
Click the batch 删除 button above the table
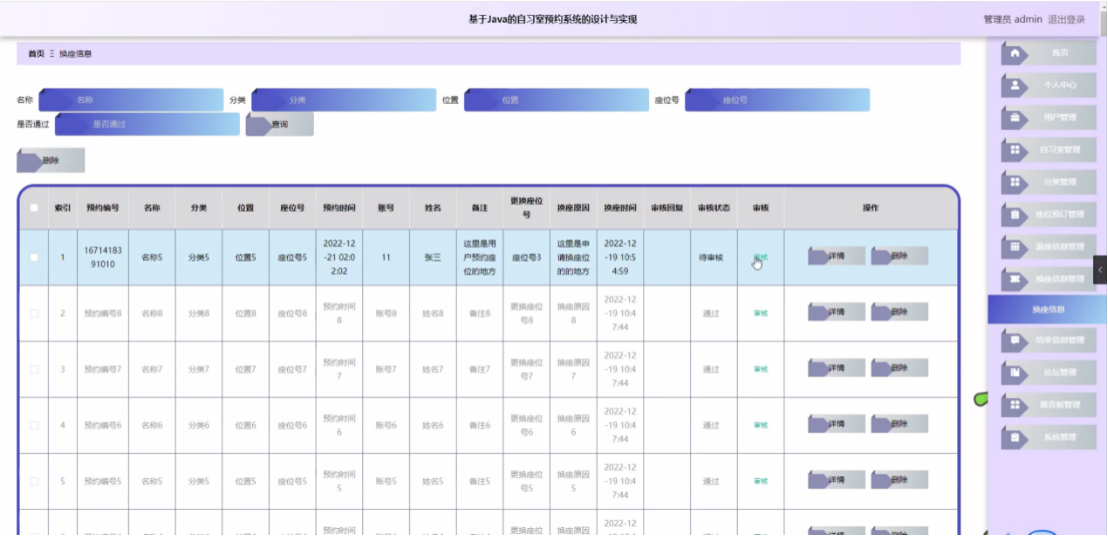[51, 160]
